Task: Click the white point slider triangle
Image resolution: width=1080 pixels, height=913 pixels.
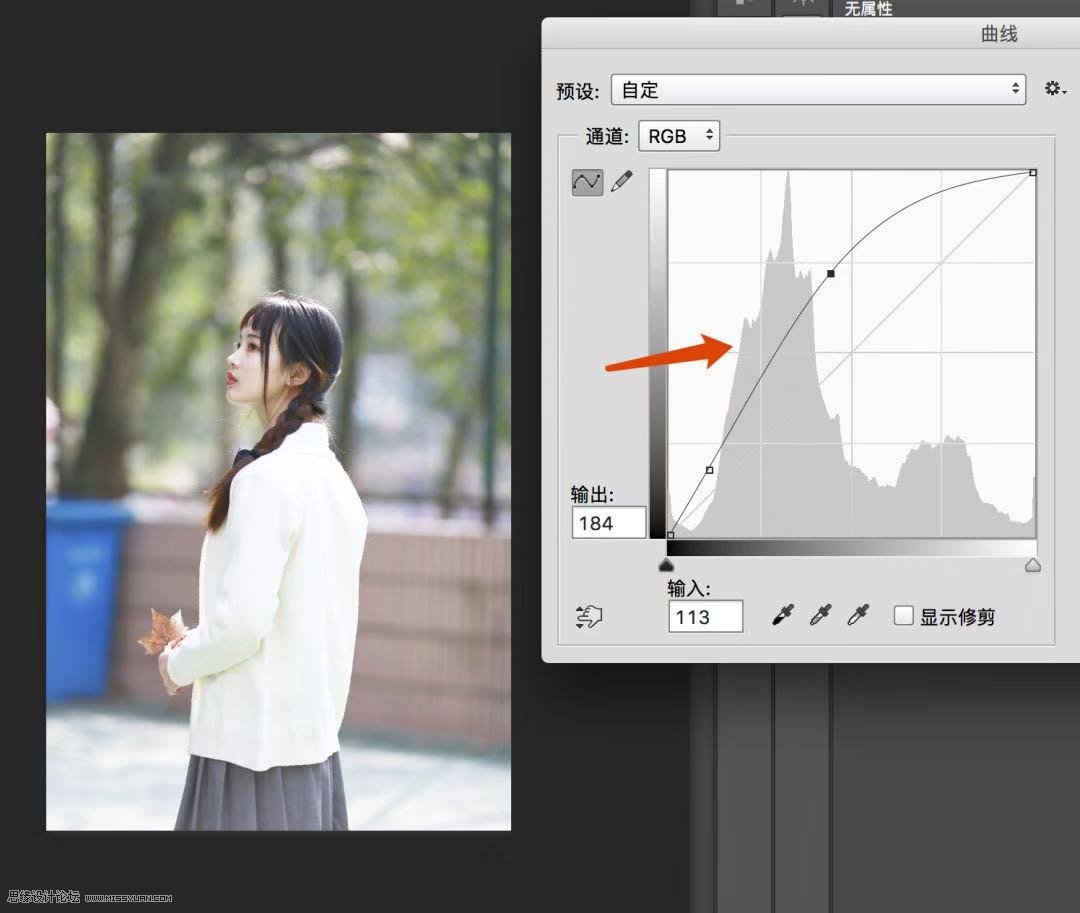Action: point(1033,565)
